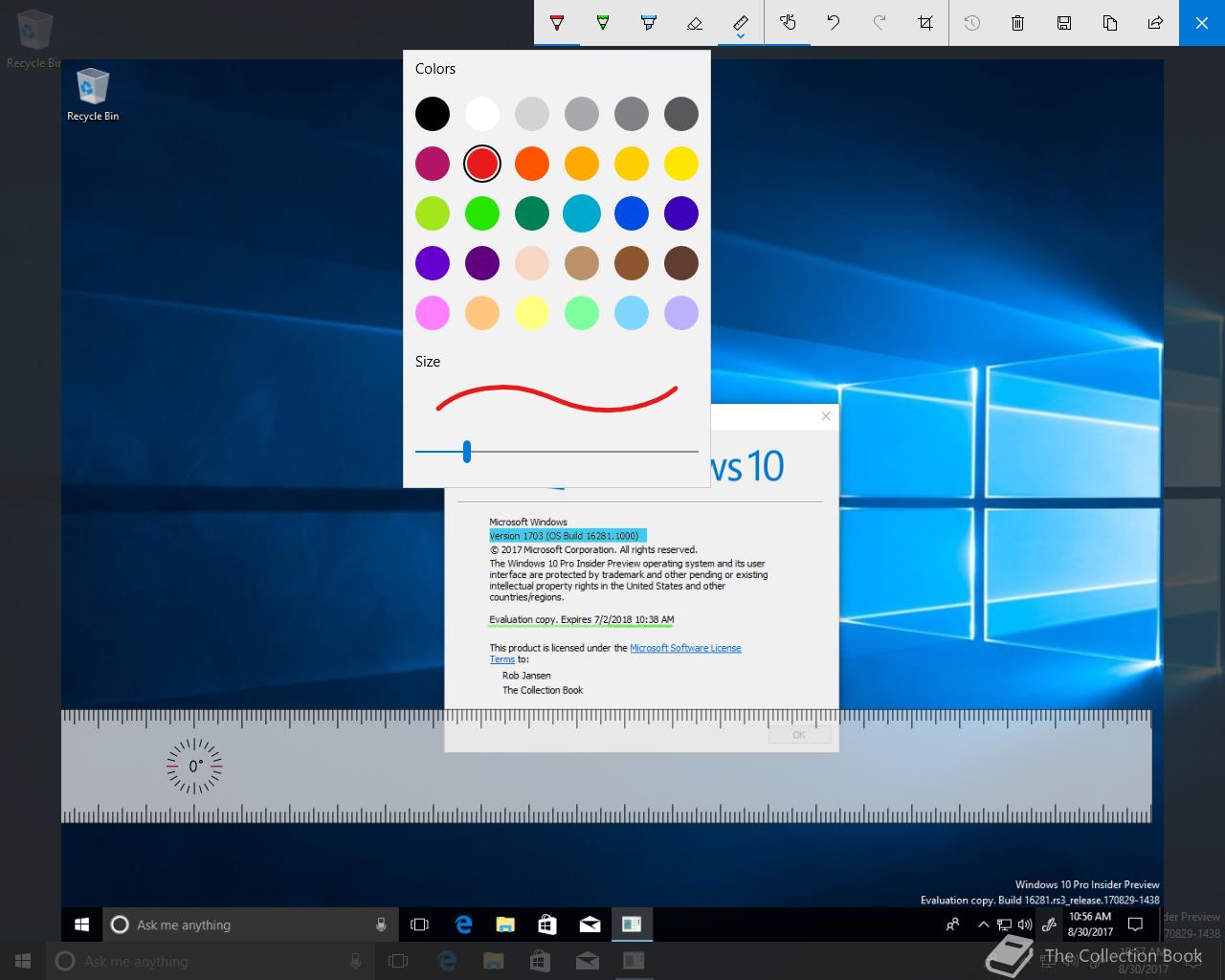
Task: Select the red ballpoint pen tool
Action: point(557,22)
